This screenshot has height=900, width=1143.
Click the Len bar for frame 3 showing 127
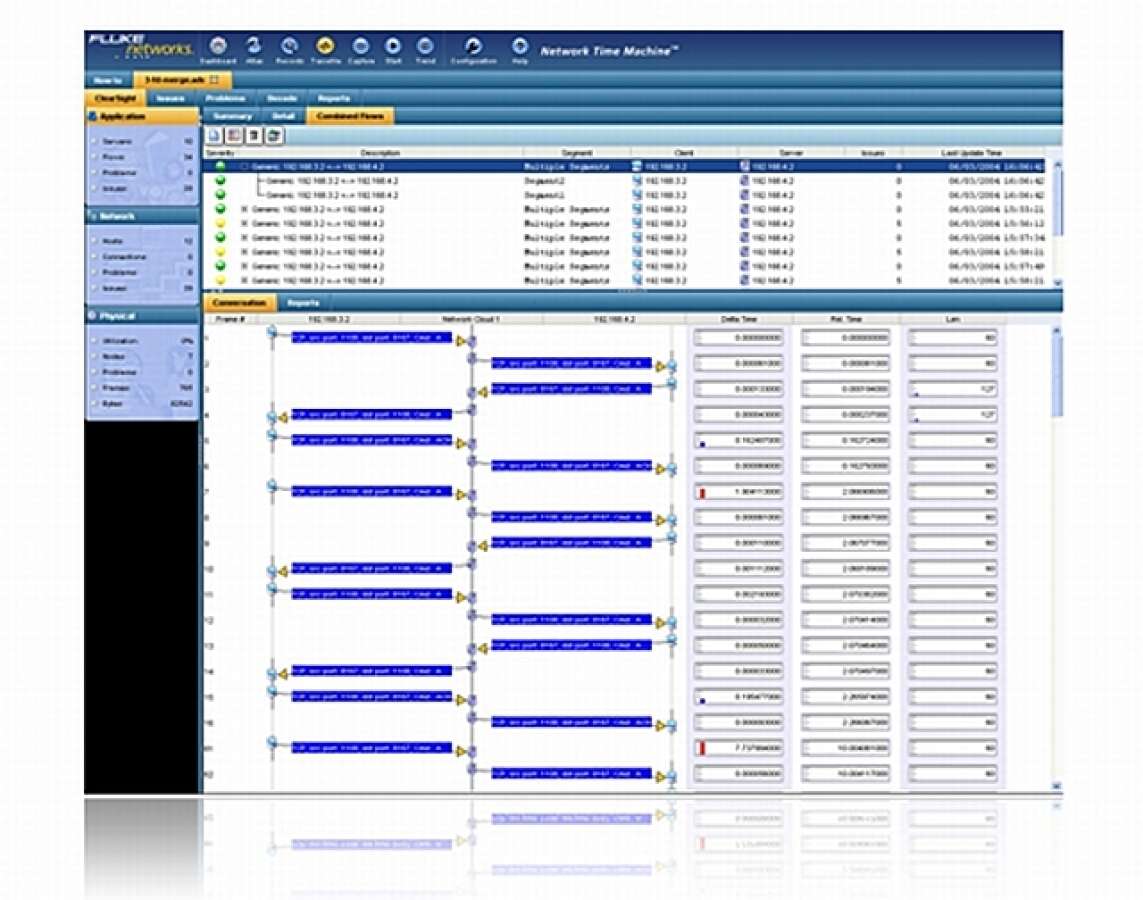953,390
